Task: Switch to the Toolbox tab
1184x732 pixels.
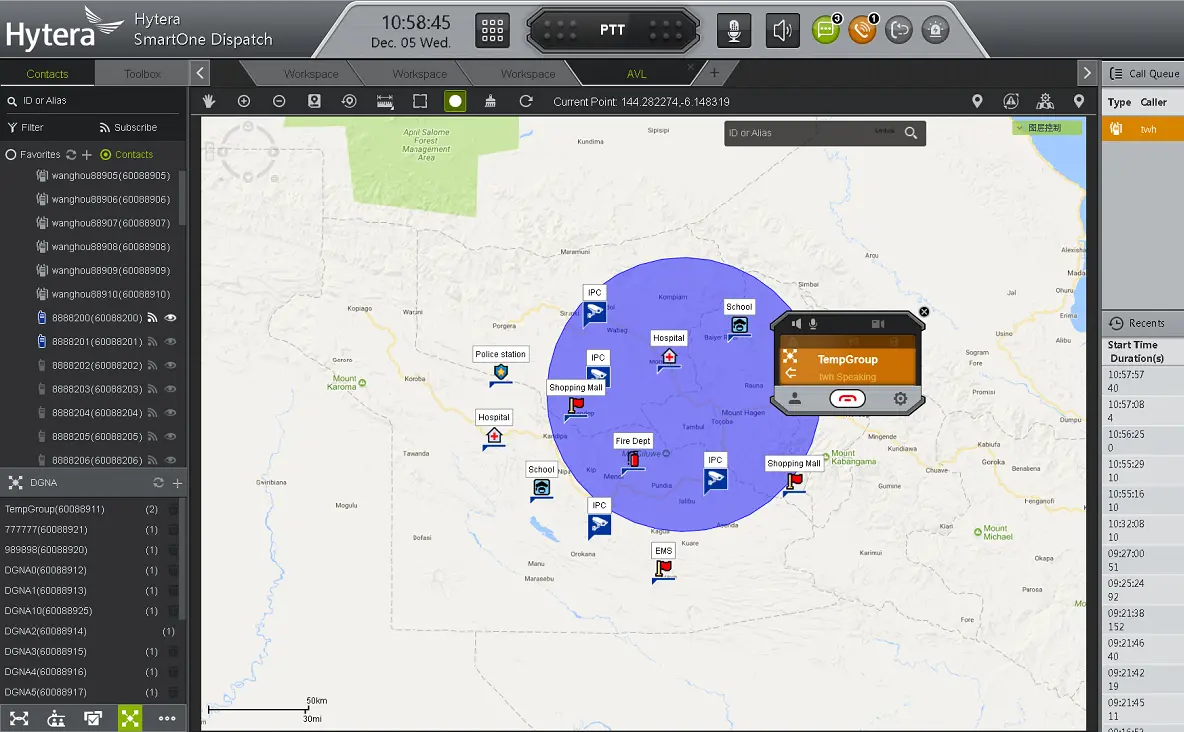Action: click(142, 74)
